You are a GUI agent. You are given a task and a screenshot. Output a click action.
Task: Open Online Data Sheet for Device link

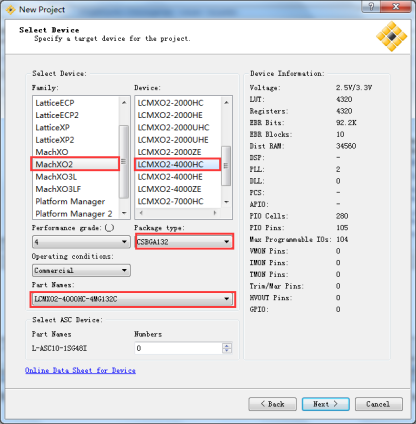80,370
